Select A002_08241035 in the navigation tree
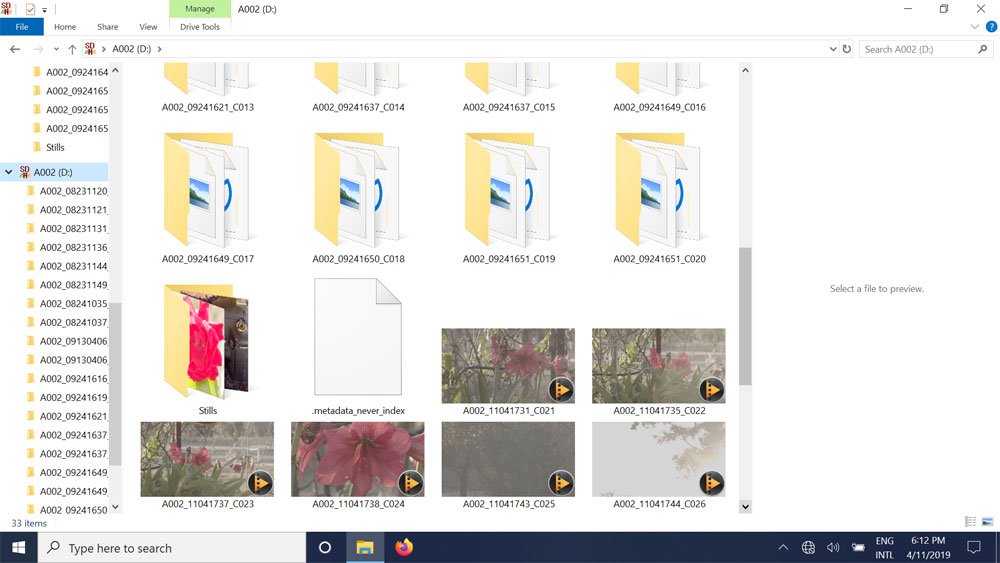1000x563 pixels. [x=73, y=303]
